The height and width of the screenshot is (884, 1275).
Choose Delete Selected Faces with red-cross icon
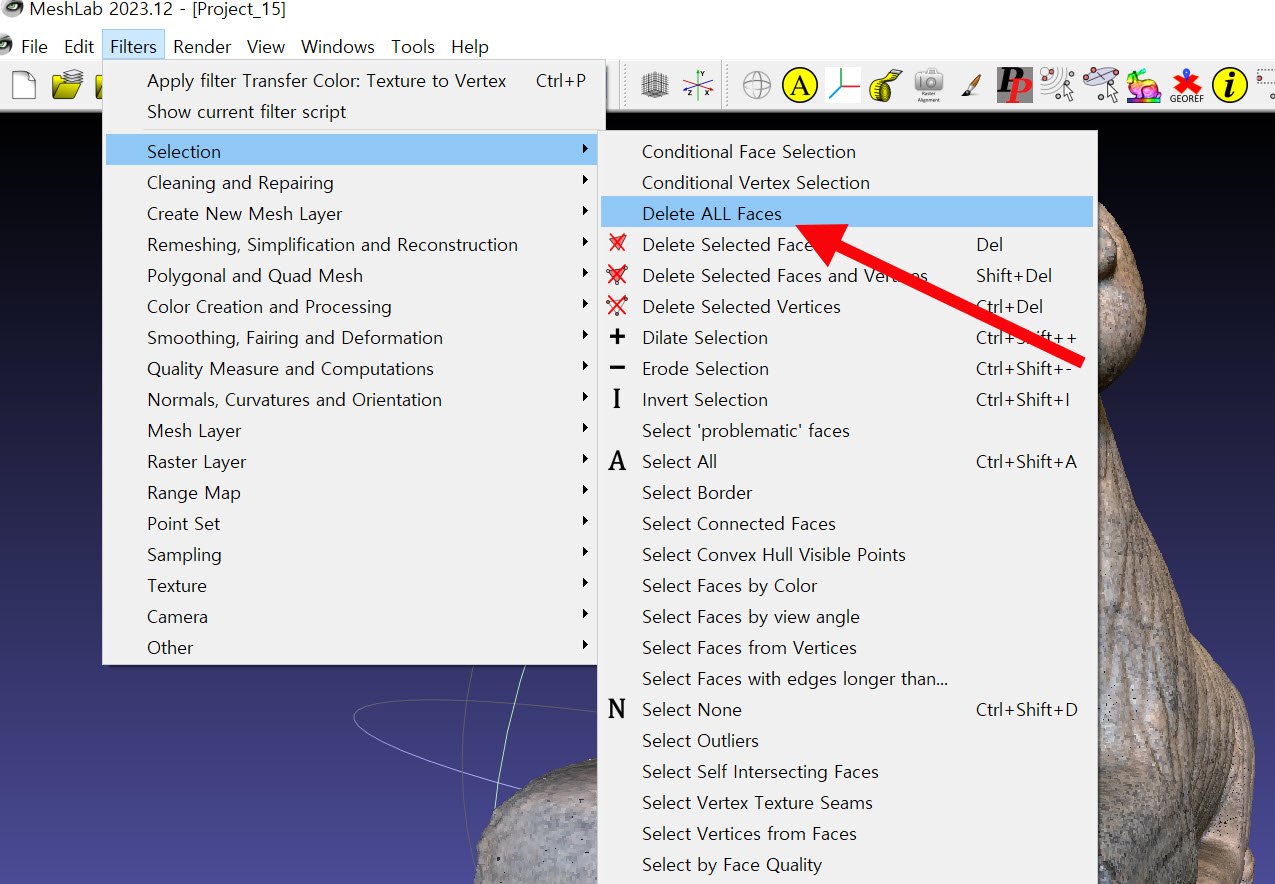(846, 244)
